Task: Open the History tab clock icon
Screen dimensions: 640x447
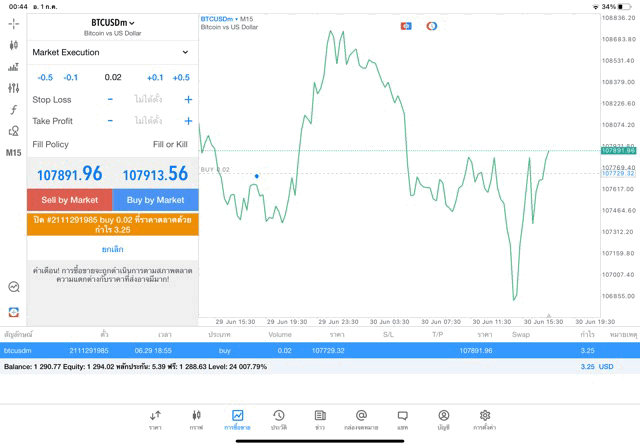Action: click(279, 419)
